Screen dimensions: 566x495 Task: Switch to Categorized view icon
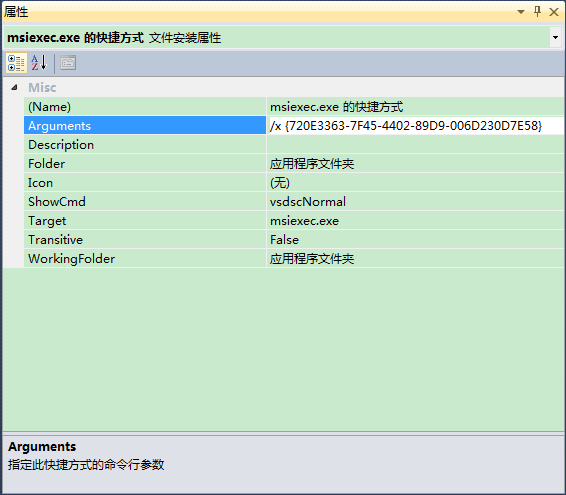click(x=16, y=63)
